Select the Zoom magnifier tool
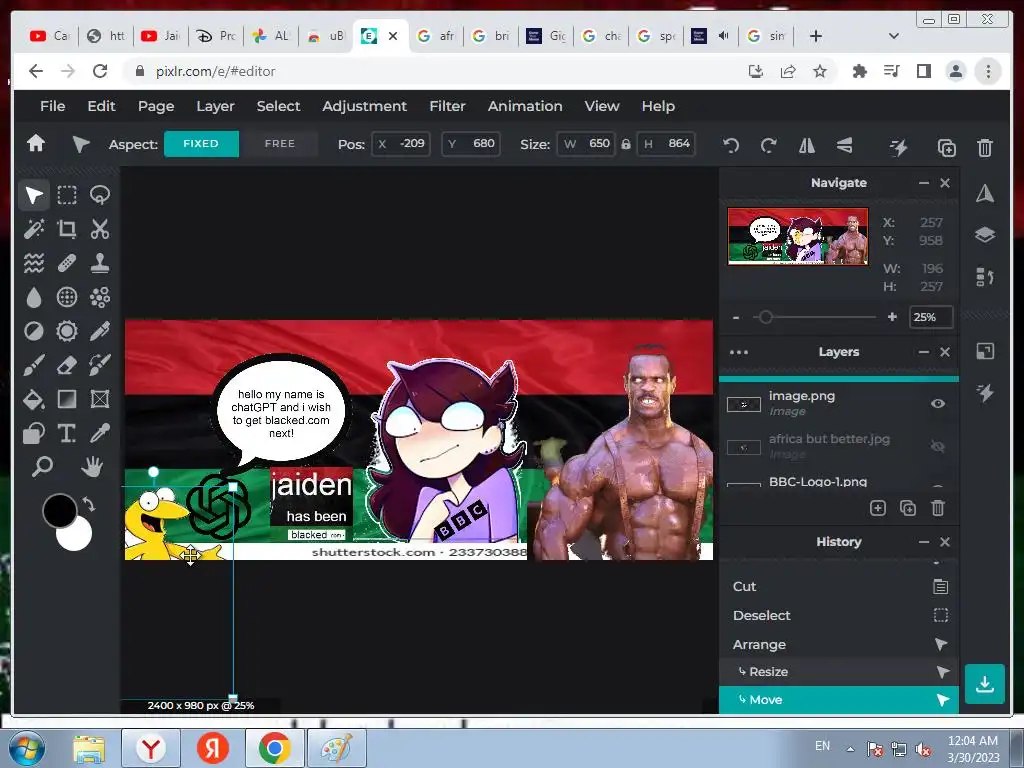The height and width of the screenshot is (768, 1024). [x=42, y=466]
